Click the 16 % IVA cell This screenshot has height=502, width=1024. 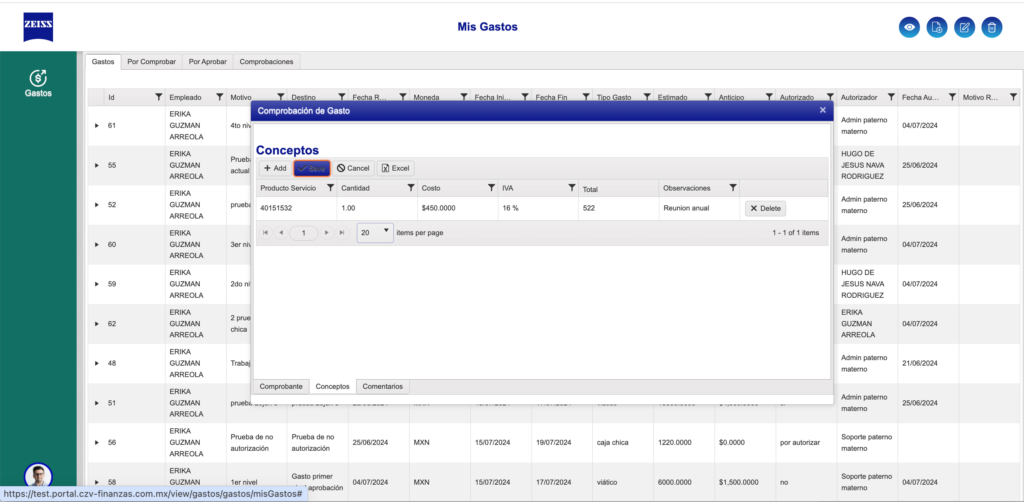[x=538, y=208]
